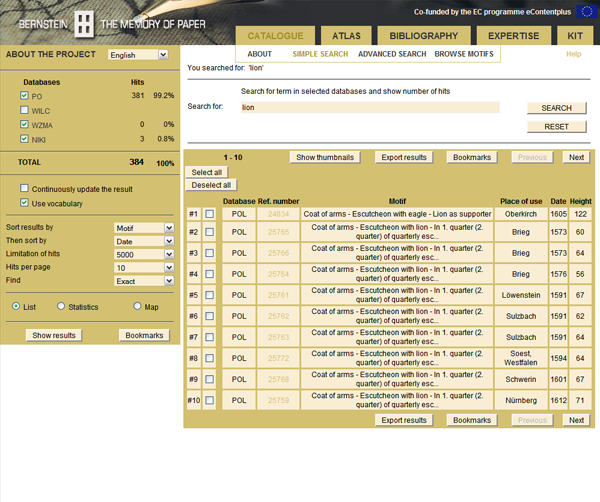Viewport: 600px width, 502px height.
Task: Click the Bernstein logo icon
Action: 85,23
